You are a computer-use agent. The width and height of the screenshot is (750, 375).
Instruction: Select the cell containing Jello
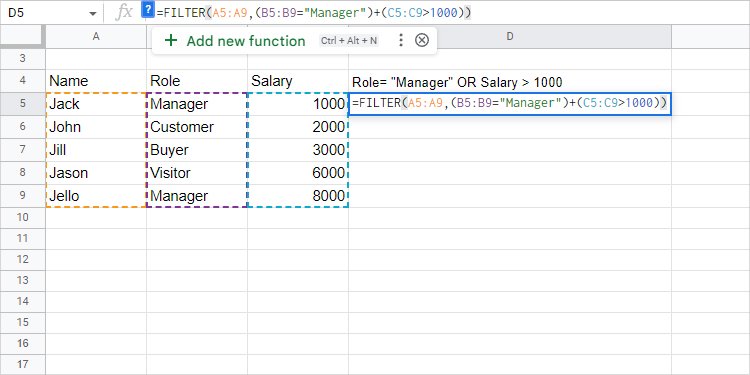pos(96,196)
